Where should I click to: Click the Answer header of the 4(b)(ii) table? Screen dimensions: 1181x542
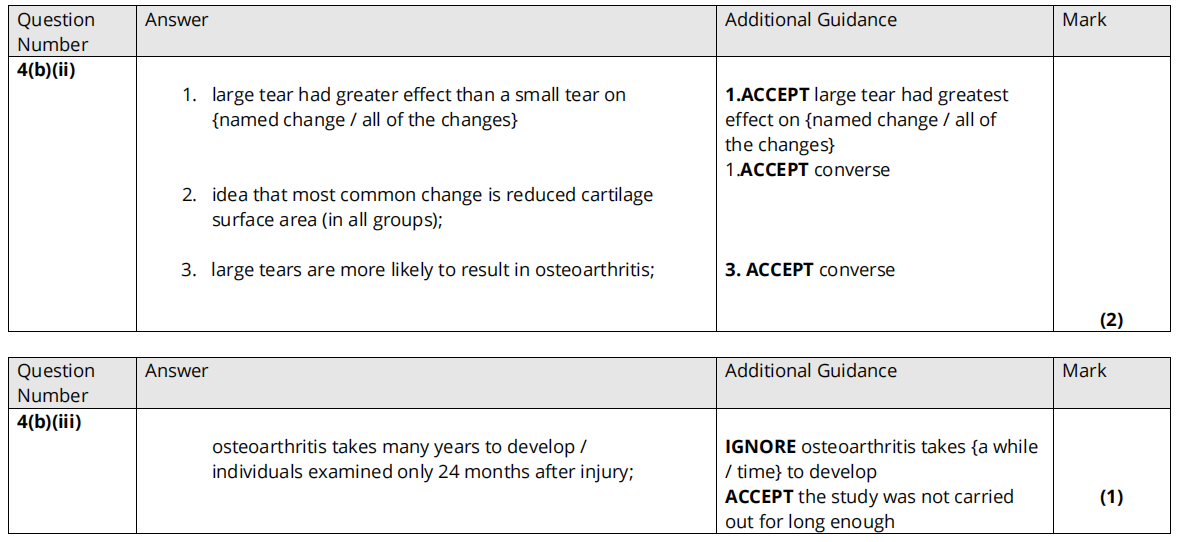176,20
